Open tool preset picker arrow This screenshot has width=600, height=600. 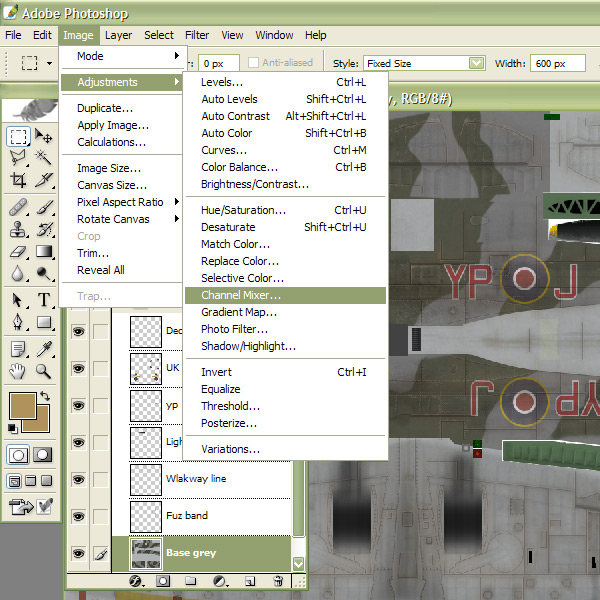click(49, 63)
